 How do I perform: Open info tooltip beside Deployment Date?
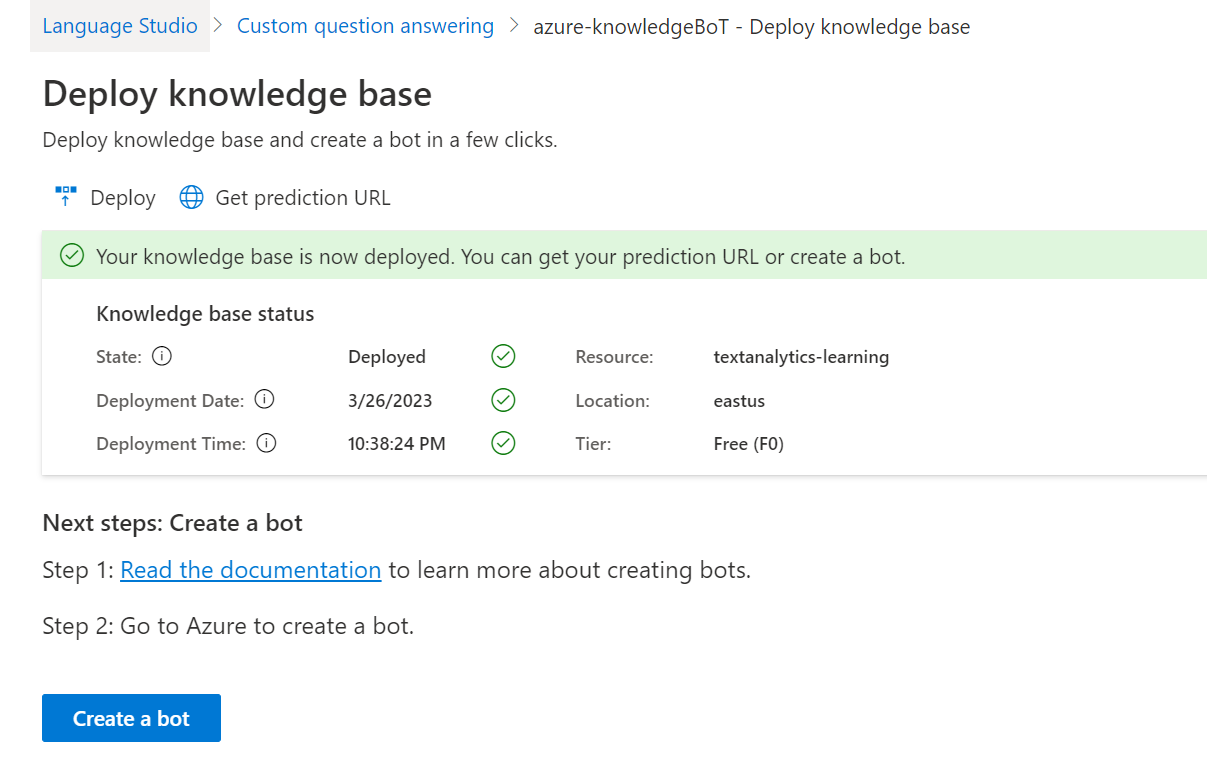[264, 400]
